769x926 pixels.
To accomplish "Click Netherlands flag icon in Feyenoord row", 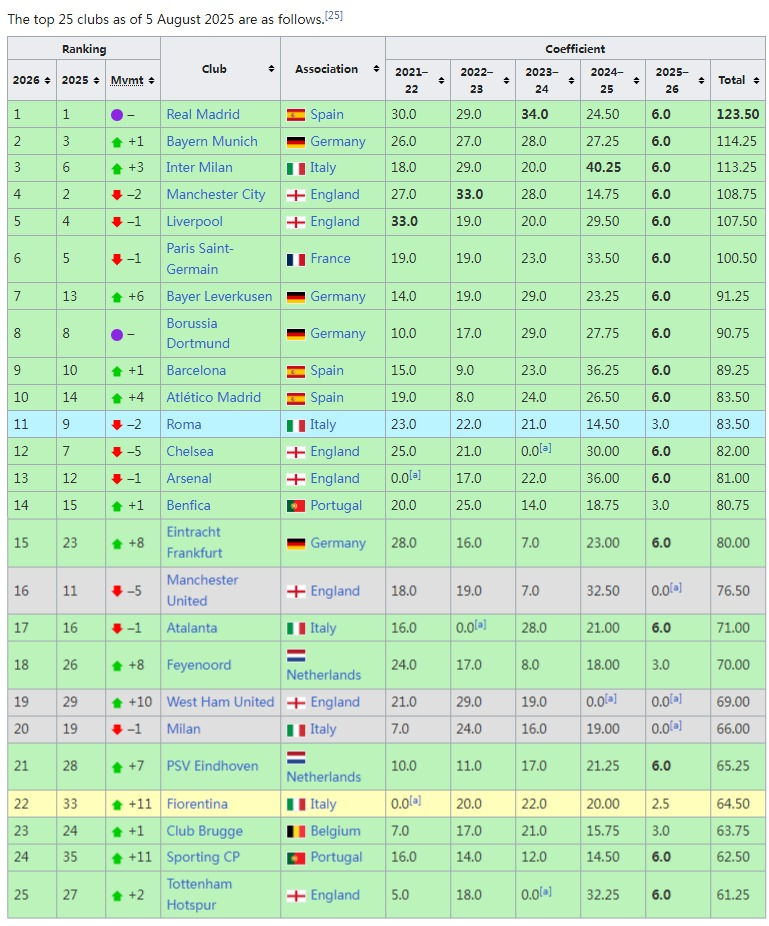I will pos(296,656).
